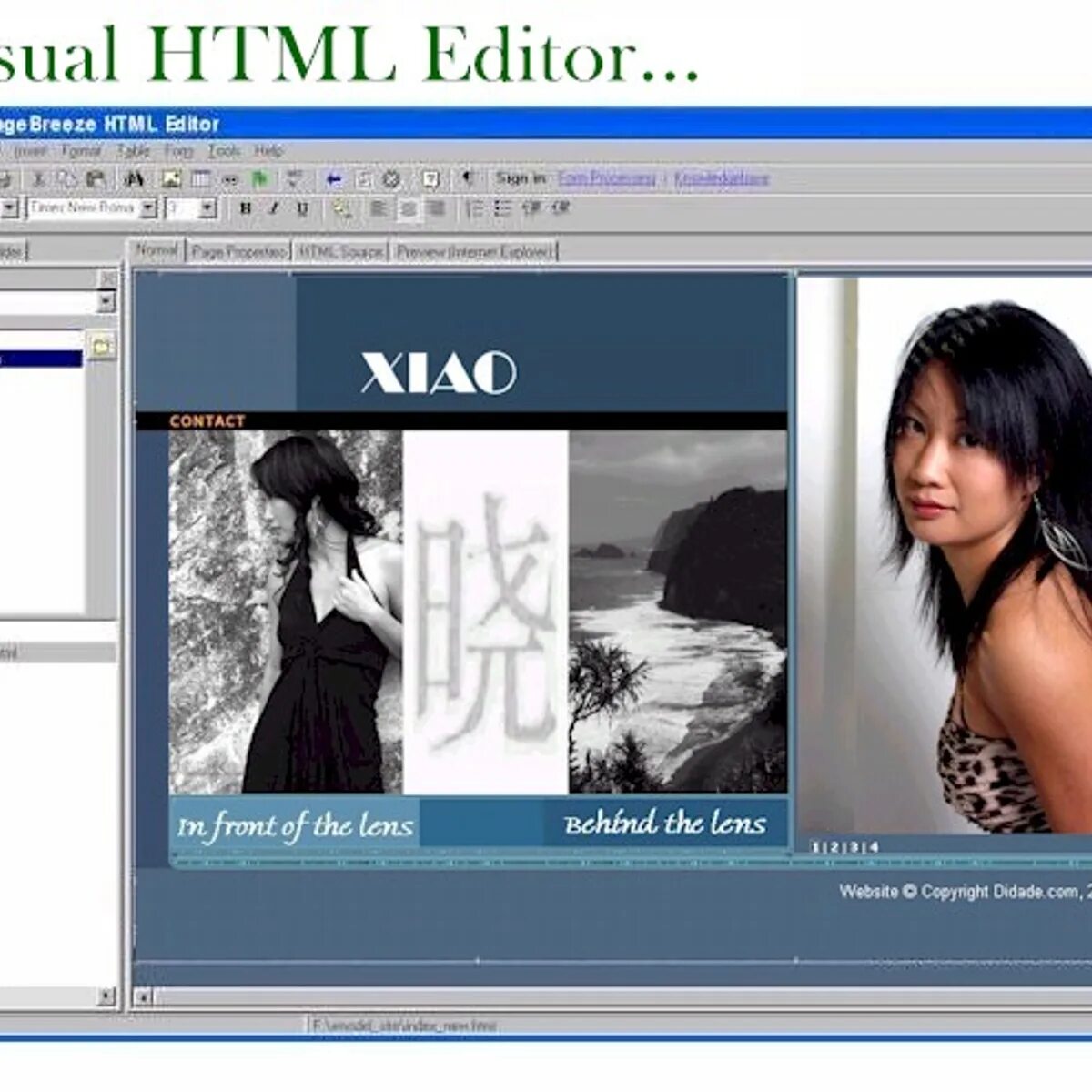Insert a hyperlink with chain icon

coord(230,179)
